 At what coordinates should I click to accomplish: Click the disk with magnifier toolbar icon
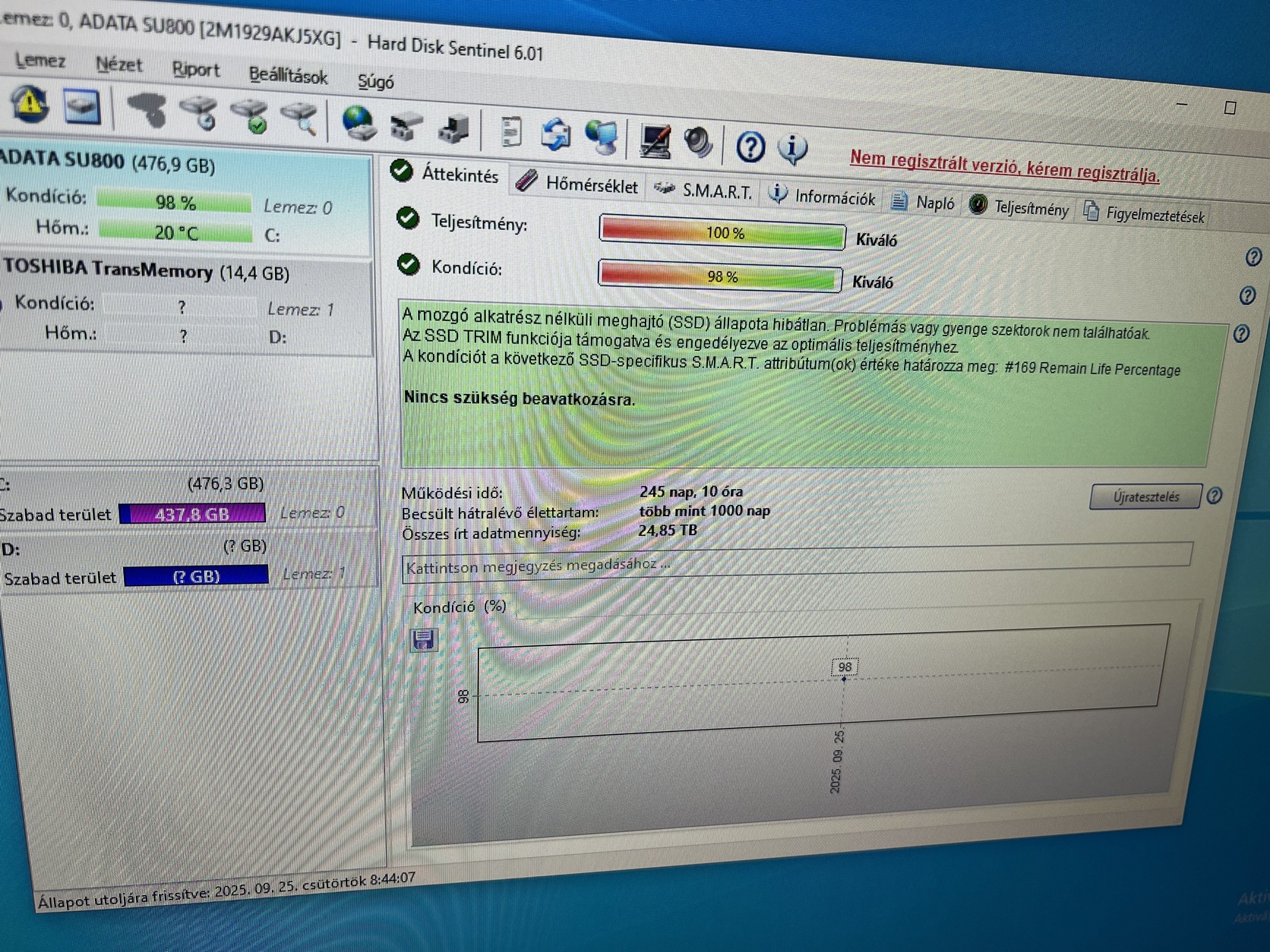point(299,119)
